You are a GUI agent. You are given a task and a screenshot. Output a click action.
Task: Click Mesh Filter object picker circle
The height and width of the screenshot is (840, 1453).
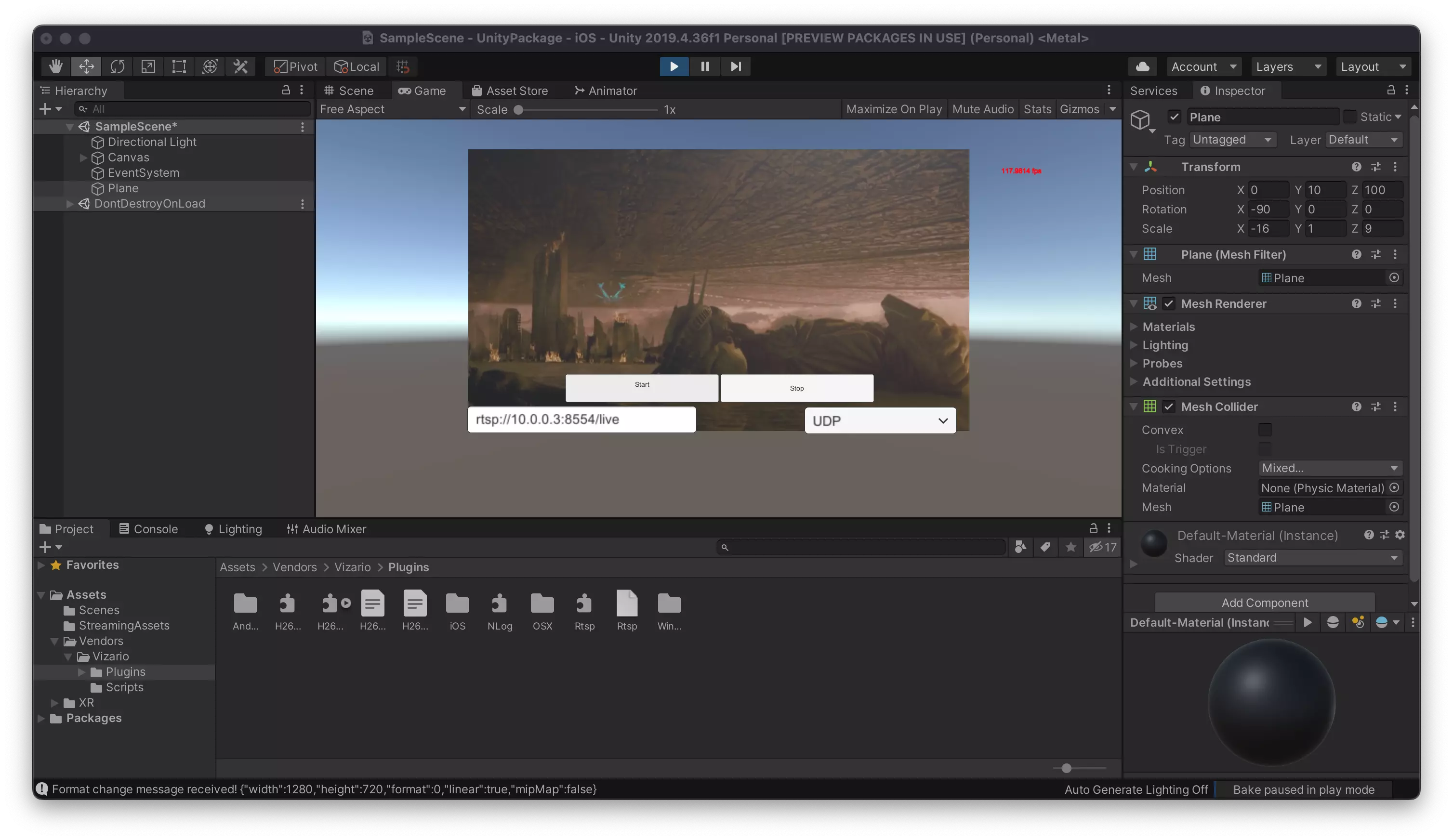[1394, 278]
